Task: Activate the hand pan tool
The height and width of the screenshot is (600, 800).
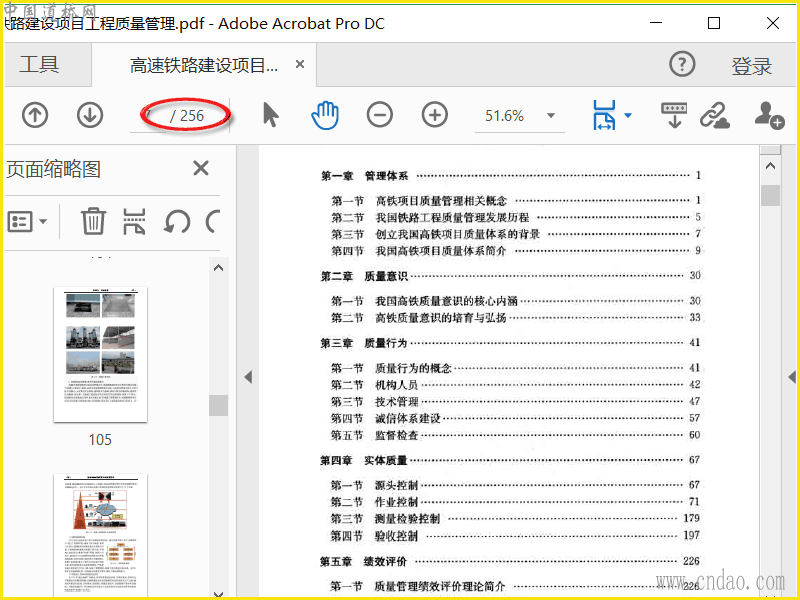Action: [x=325, y=115]
